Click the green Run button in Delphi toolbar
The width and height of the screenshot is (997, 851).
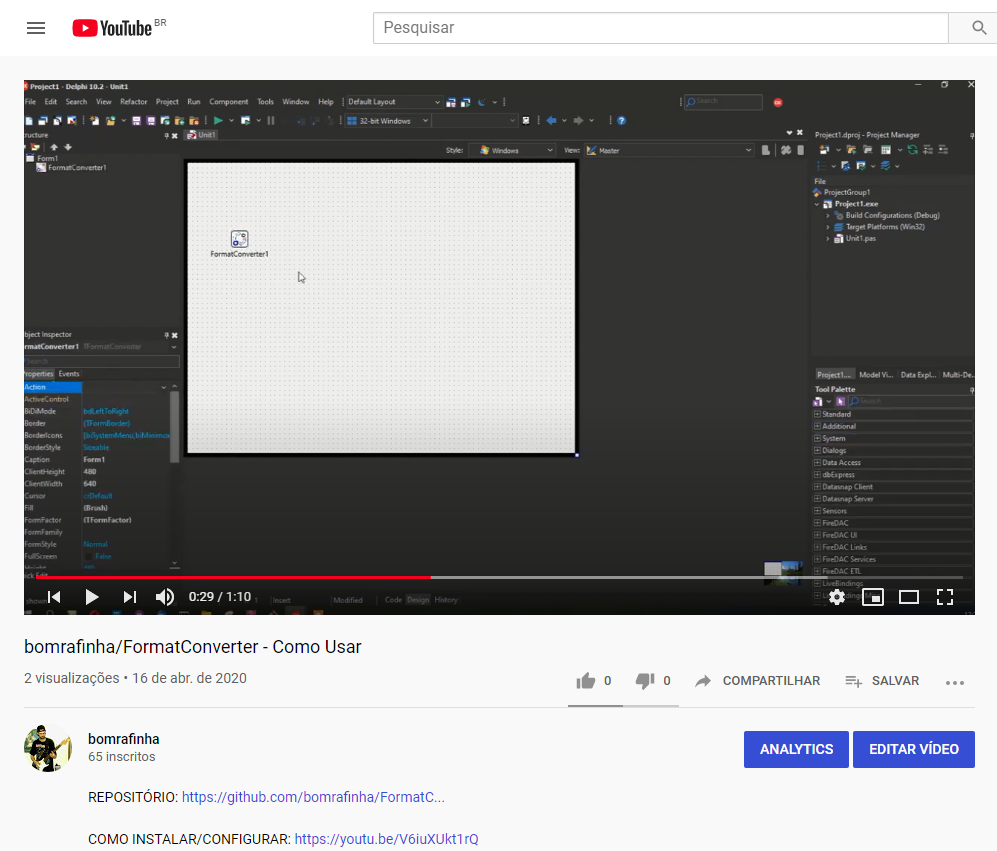pos(218,121)
